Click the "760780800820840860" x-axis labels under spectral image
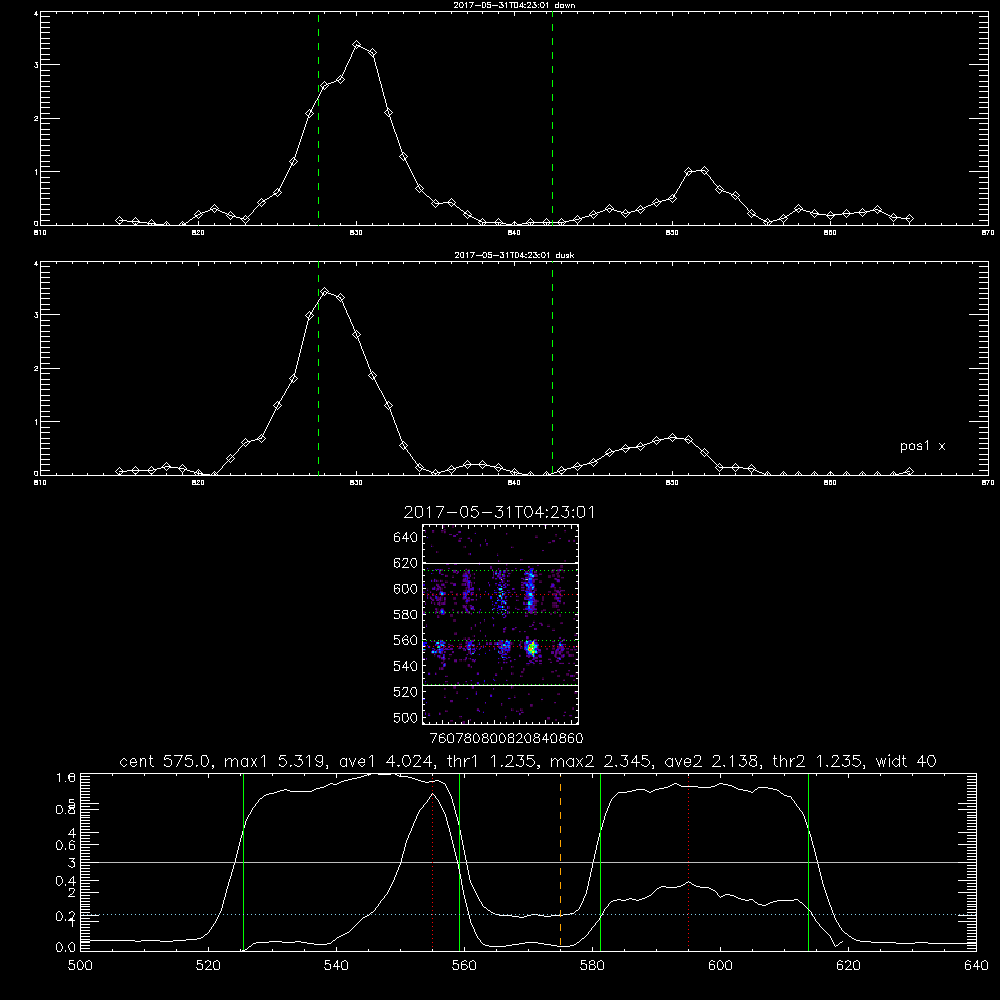1000x1000 pixels. click(506, 739)
